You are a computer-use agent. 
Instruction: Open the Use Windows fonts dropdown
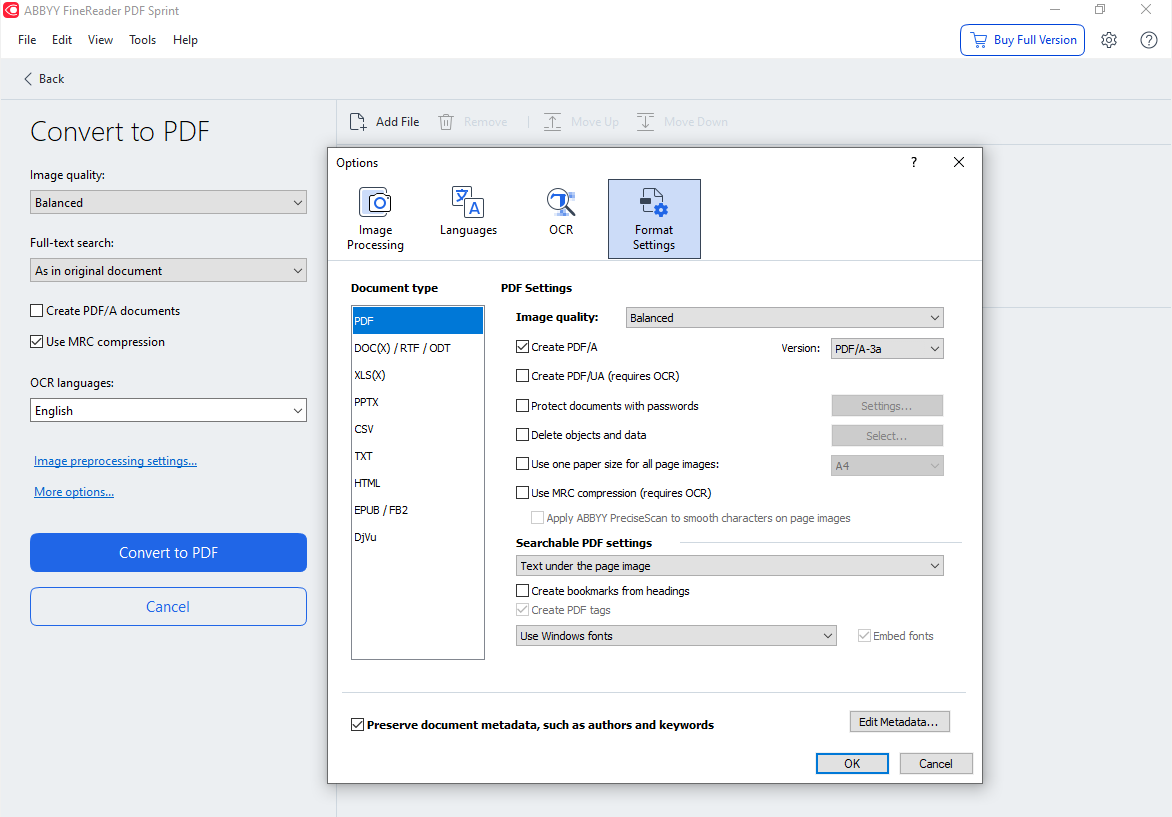tap(676, 636)
